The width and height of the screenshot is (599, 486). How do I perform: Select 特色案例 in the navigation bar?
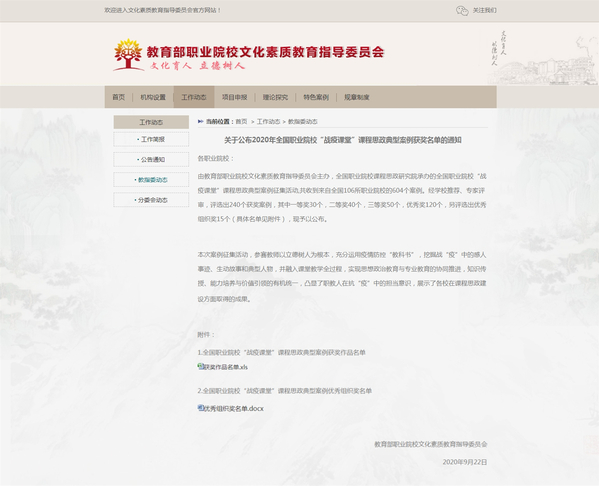coord(316,97)
